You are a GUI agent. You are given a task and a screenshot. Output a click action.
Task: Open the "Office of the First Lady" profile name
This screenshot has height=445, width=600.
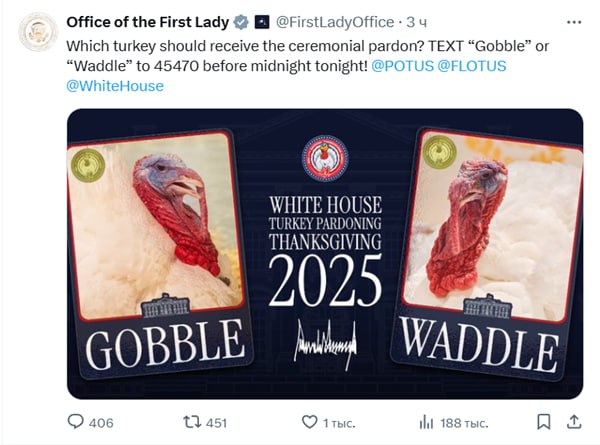coord(148,22)
